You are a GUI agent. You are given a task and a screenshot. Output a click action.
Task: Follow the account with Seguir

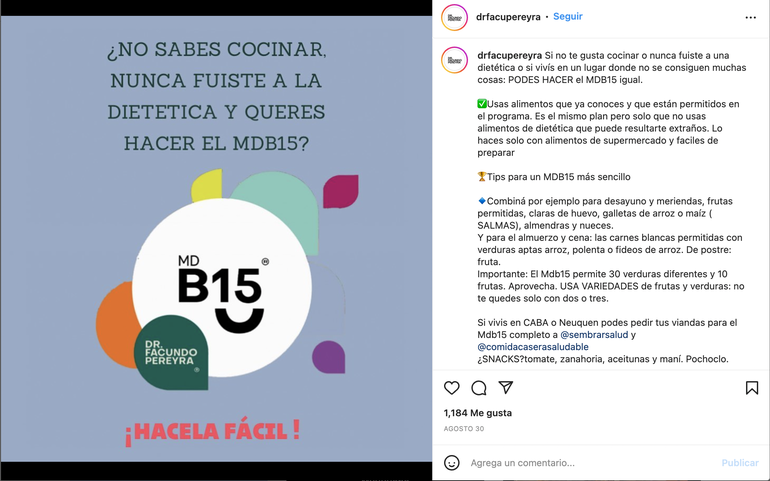tap(568, 16)
